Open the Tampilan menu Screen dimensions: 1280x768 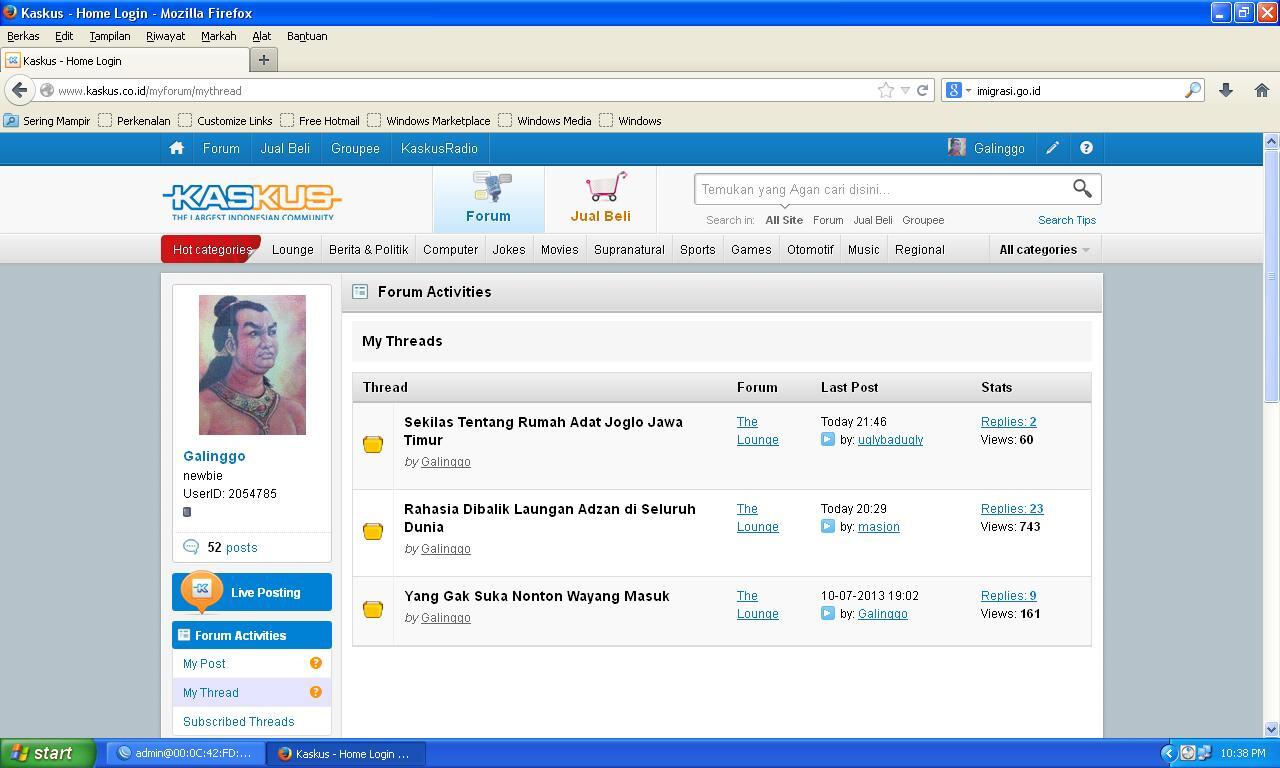pos(110,36)
